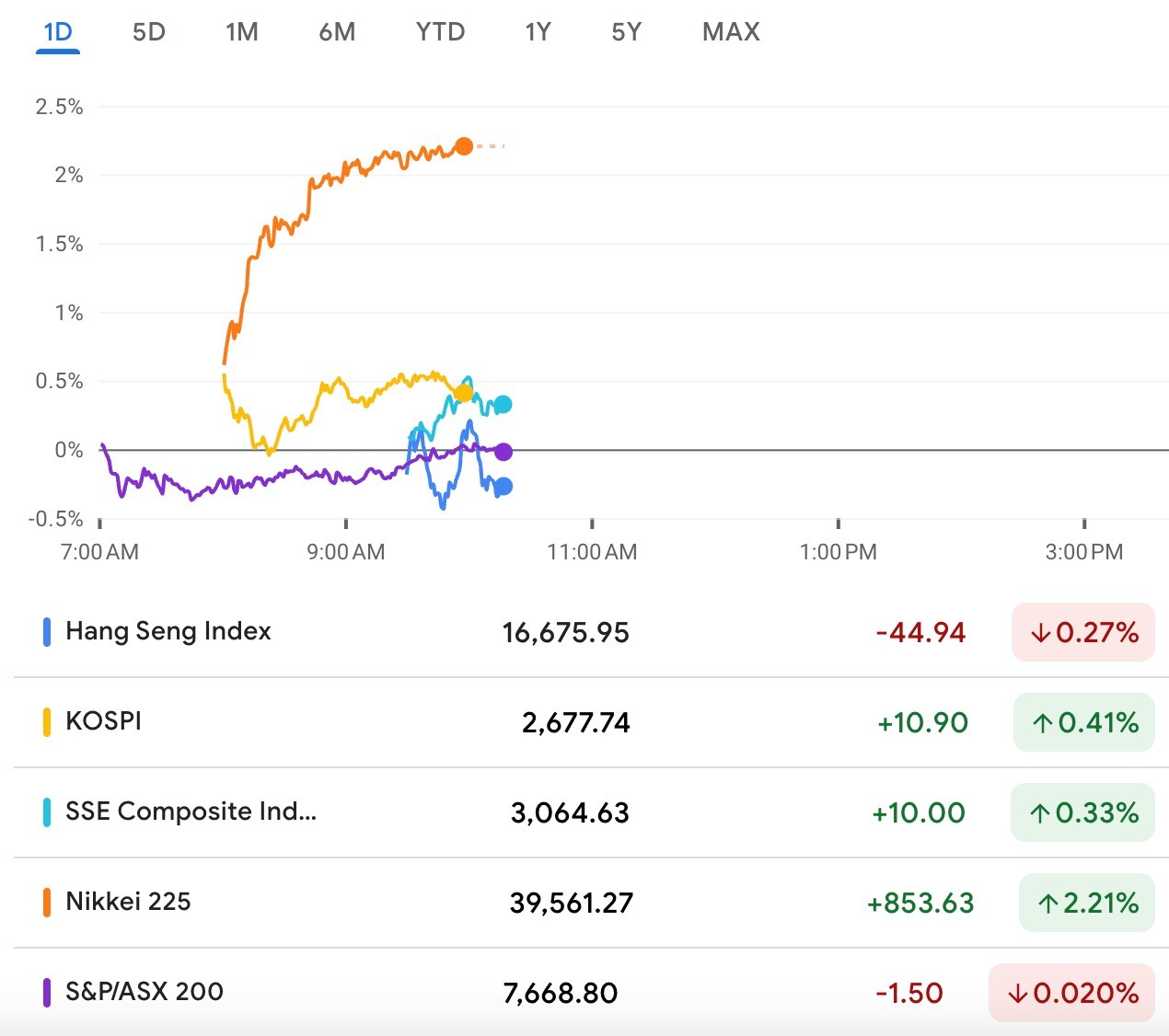This screenshot has height=1036, width=1169.
Task: Click the S&P/ASX value 7,668.80
Action: [x=561, y=994]
